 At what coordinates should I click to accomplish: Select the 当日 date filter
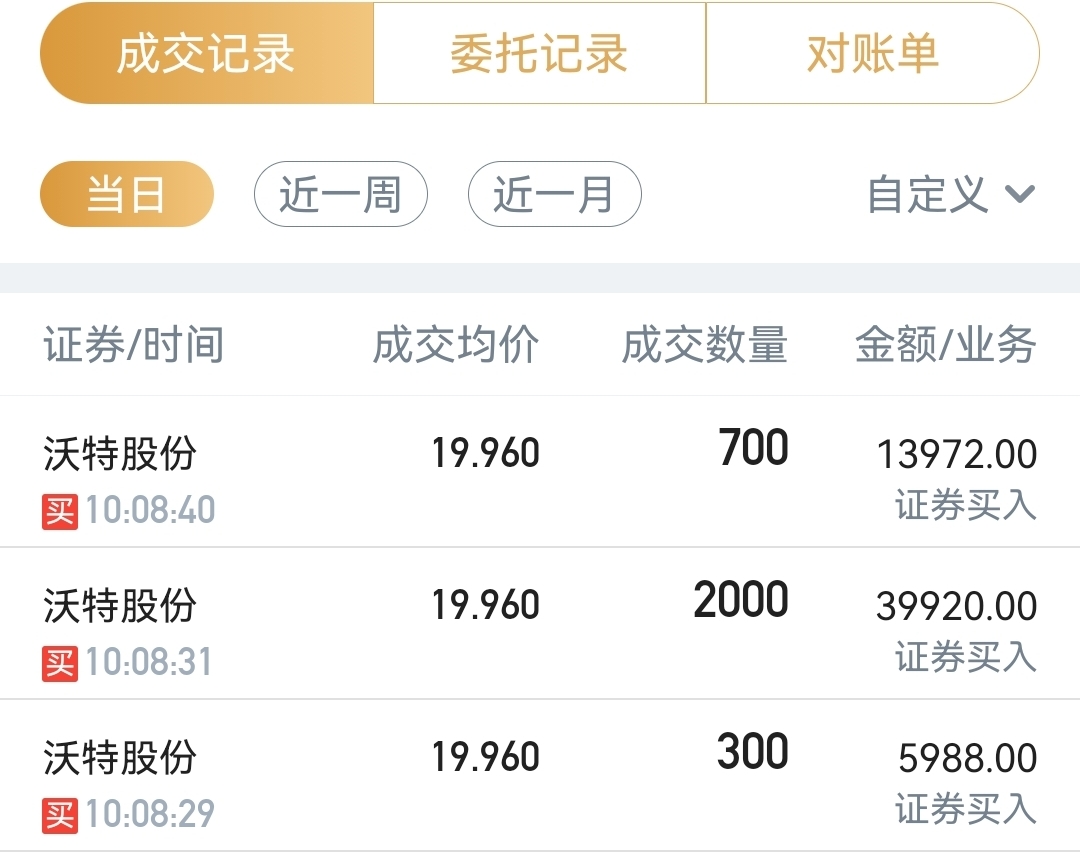[x=127, y=194]
